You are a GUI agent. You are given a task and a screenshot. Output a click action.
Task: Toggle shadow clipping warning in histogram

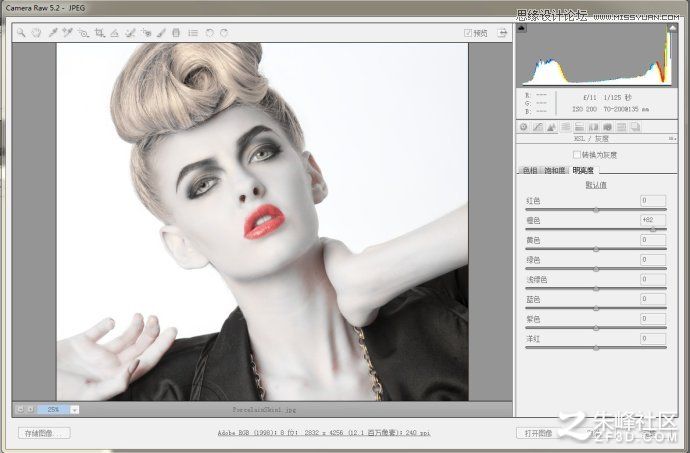521,28
